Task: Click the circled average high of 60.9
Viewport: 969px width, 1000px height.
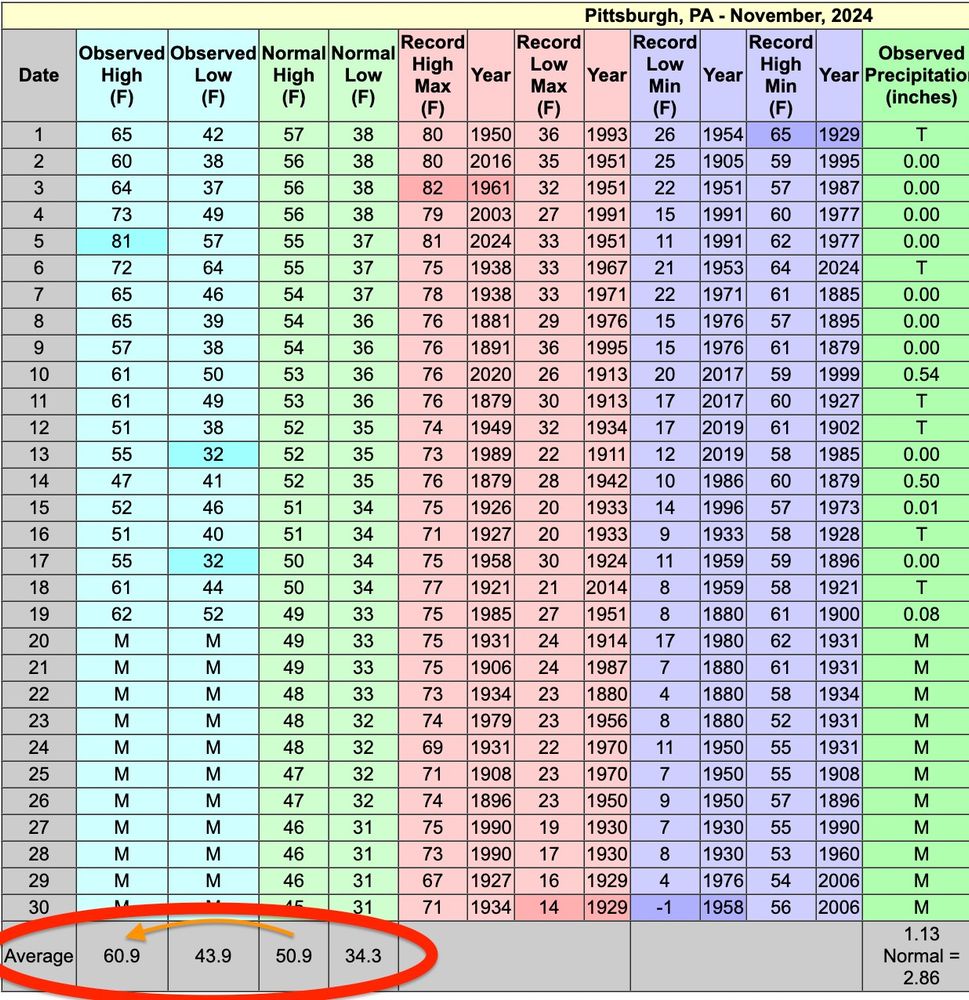Action: 121,955
